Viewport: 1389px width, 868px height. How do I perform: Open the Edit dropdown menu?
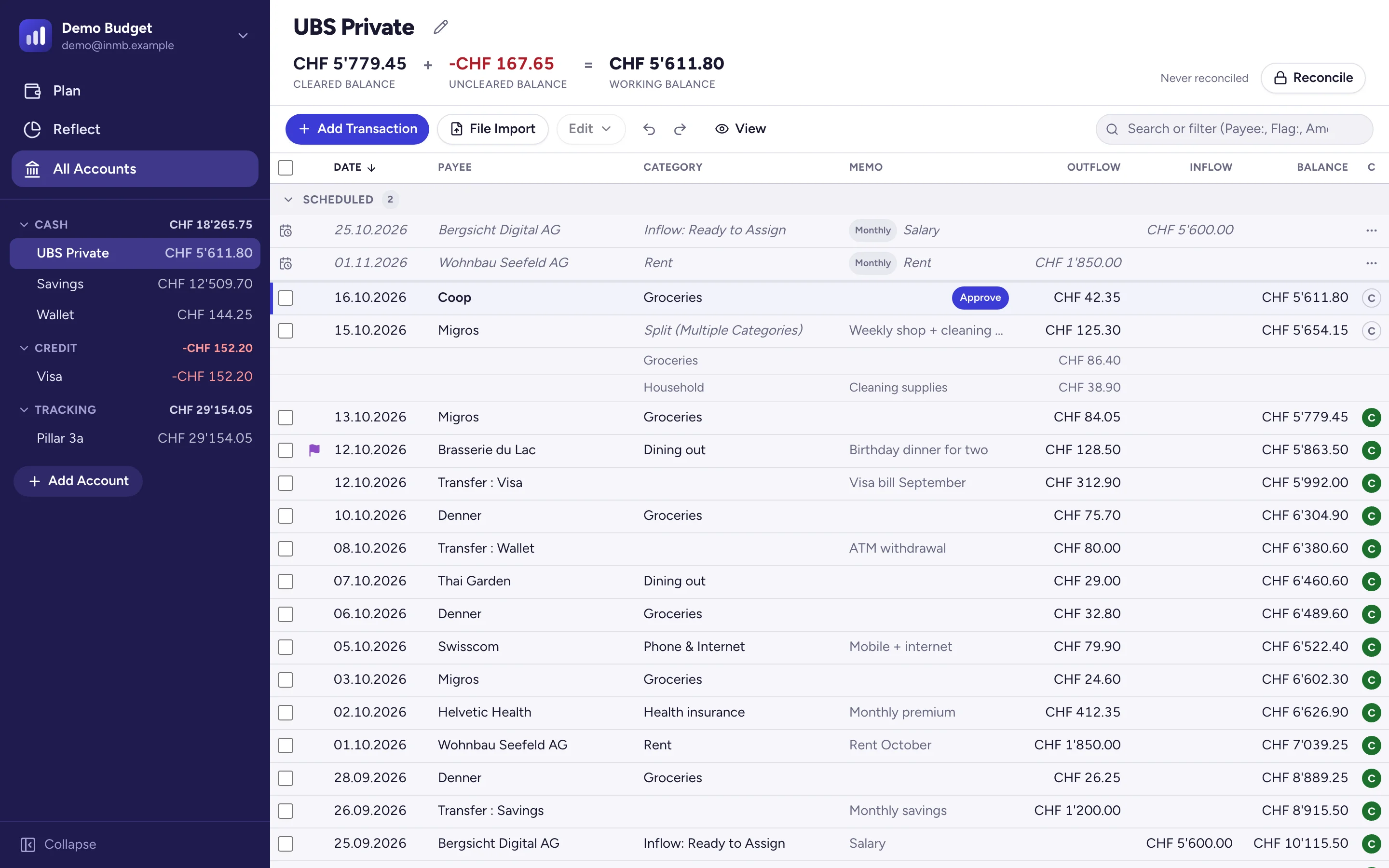tap(591, 129)
